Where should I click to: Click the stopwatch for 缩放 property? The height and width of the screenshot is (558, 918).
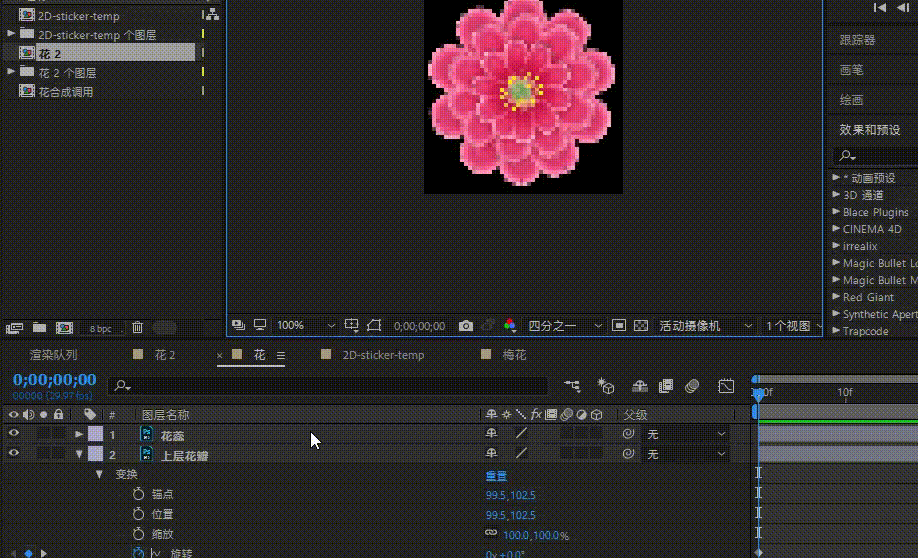(138, 533)
